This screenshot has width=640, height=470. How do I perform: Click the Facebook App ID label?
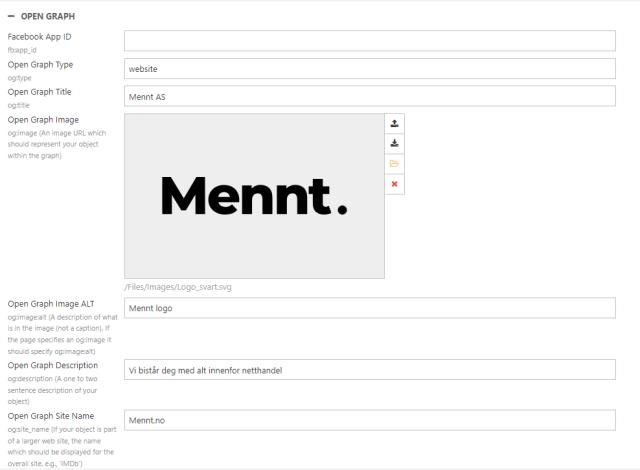[40, 37]
